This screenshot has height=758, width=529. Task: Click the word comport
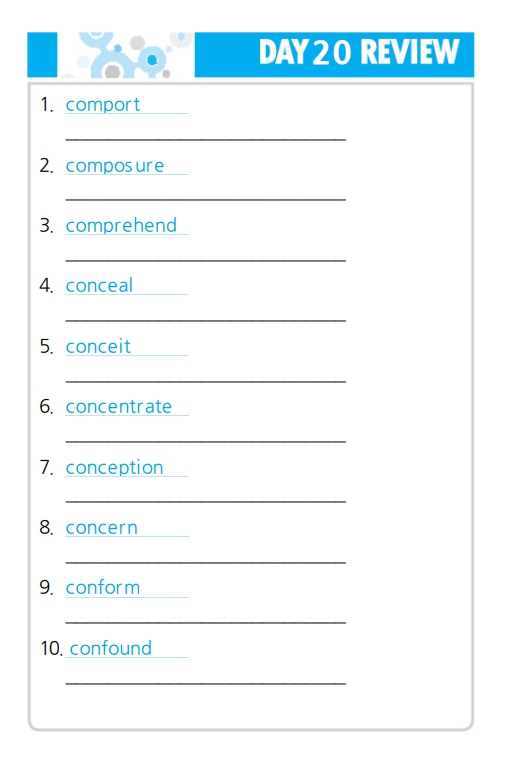(x=103, y=105)
